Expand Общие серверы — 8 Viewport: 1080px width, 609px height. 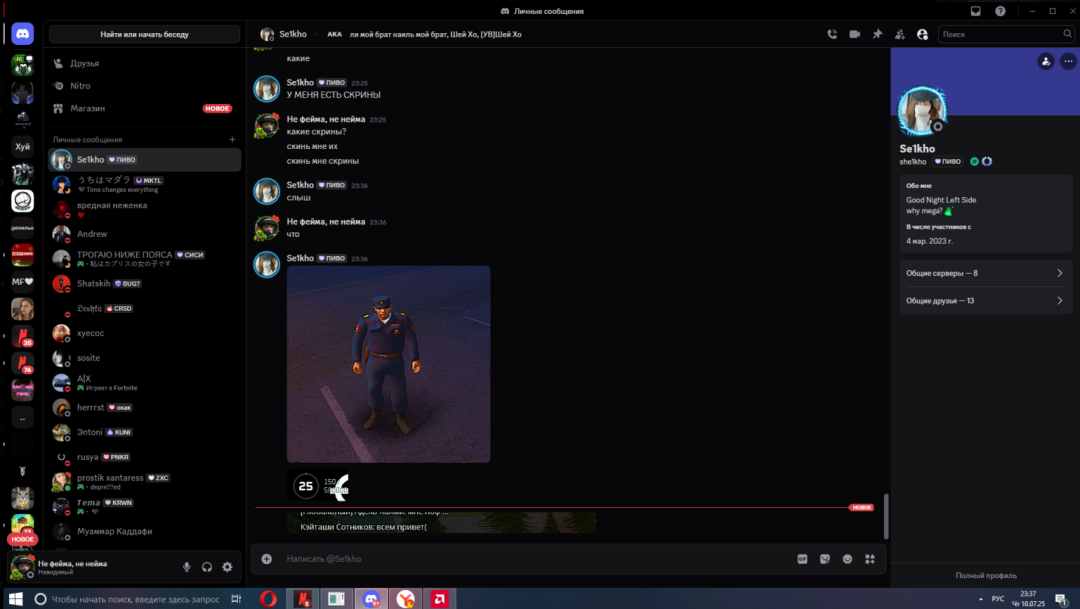coord(985,273)
